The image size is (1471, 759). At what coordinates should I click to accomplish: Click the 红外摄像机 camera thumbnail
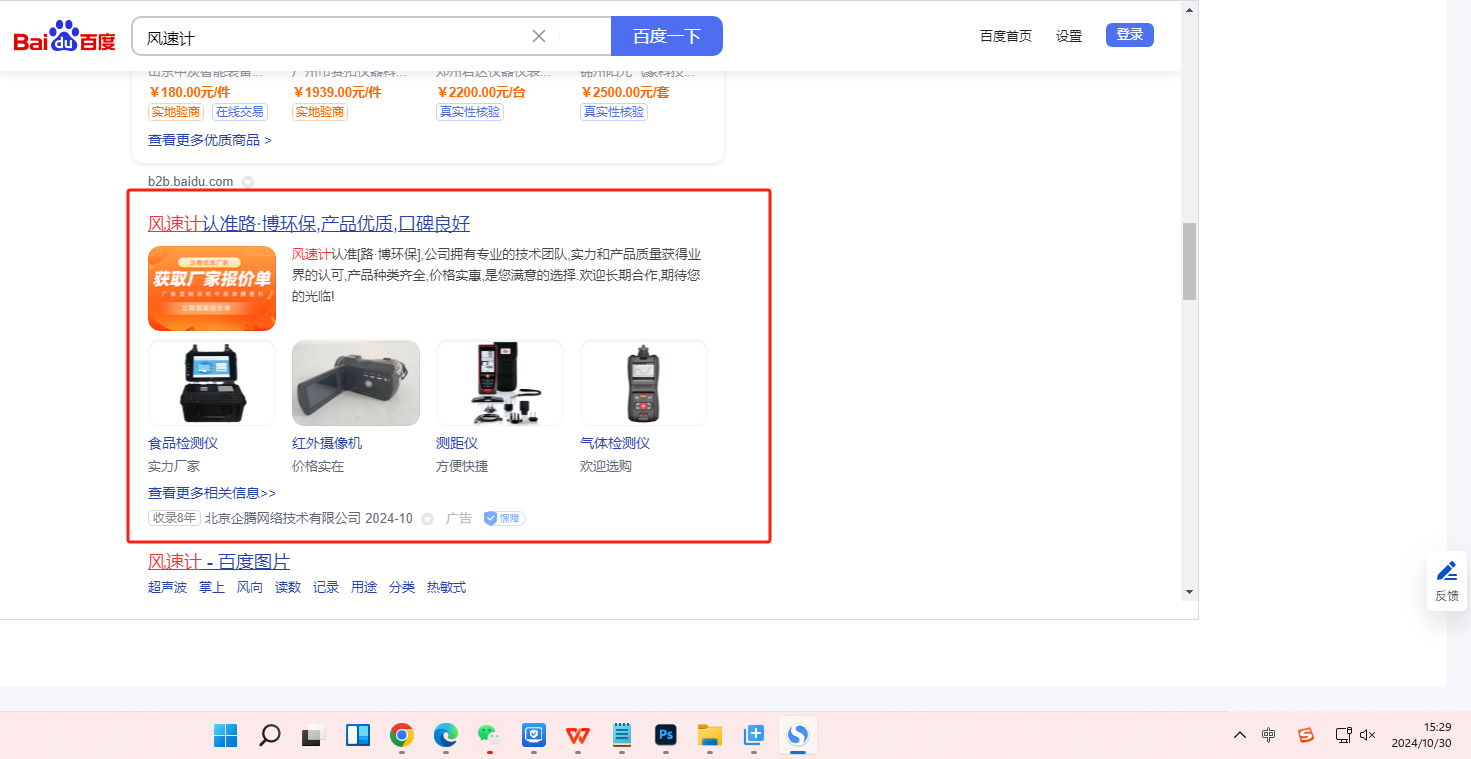click(x=356, y=383)
